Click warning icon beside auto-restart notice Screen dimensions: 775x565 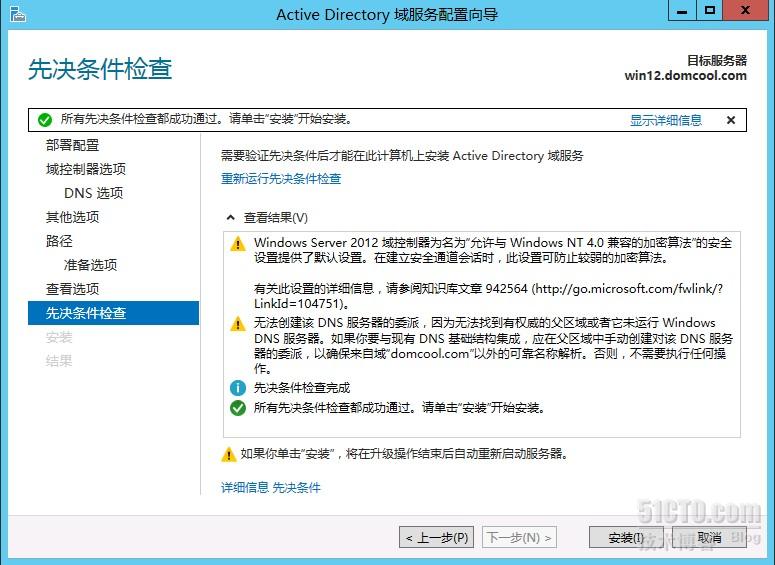pos(228,454)
